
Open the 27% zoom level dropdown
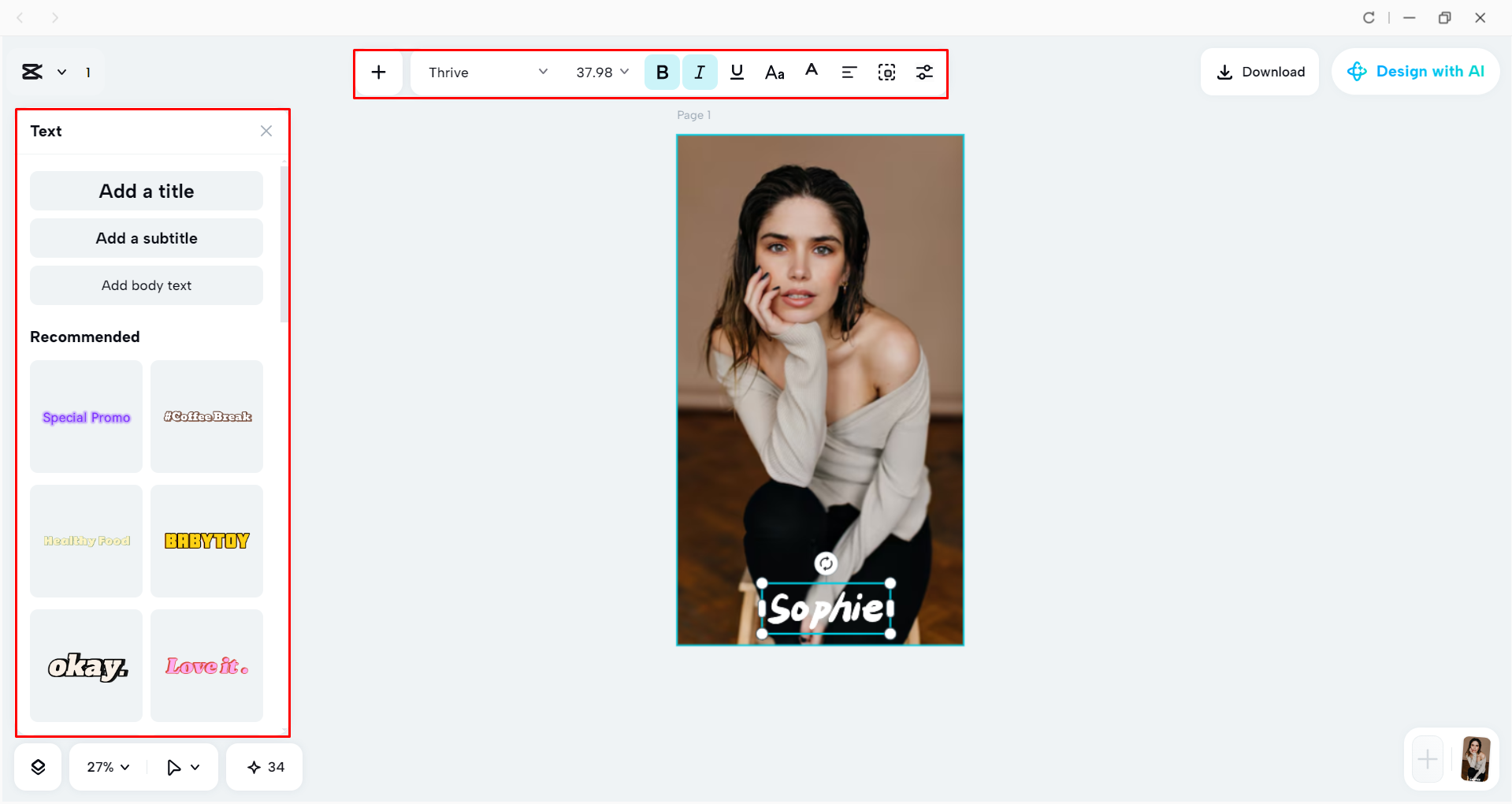(x=106, y=766)
